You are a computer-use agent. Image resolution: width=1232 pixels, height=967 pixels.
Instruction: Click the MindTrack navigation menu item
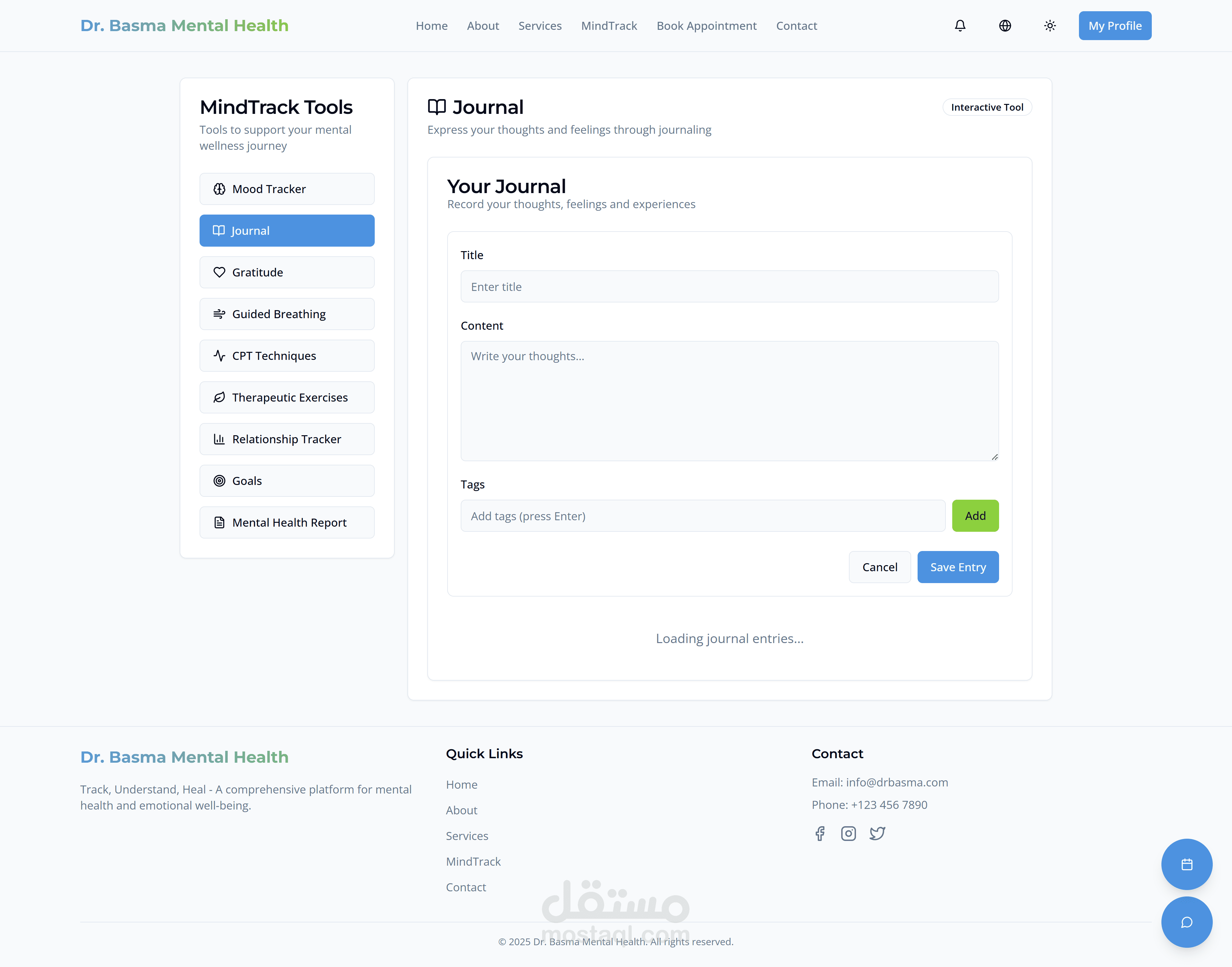point(609,26)
